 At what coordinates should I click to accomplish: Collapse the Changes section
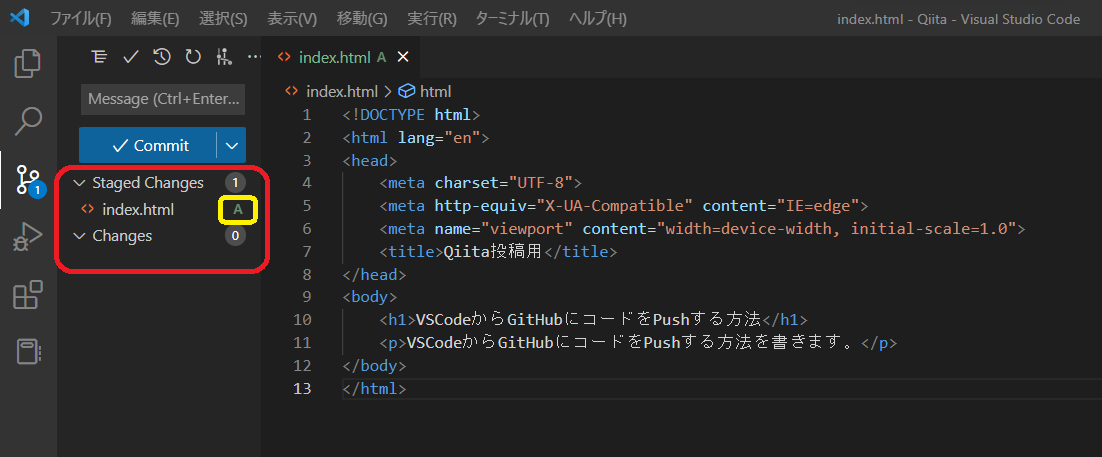[x=79, y=236]
